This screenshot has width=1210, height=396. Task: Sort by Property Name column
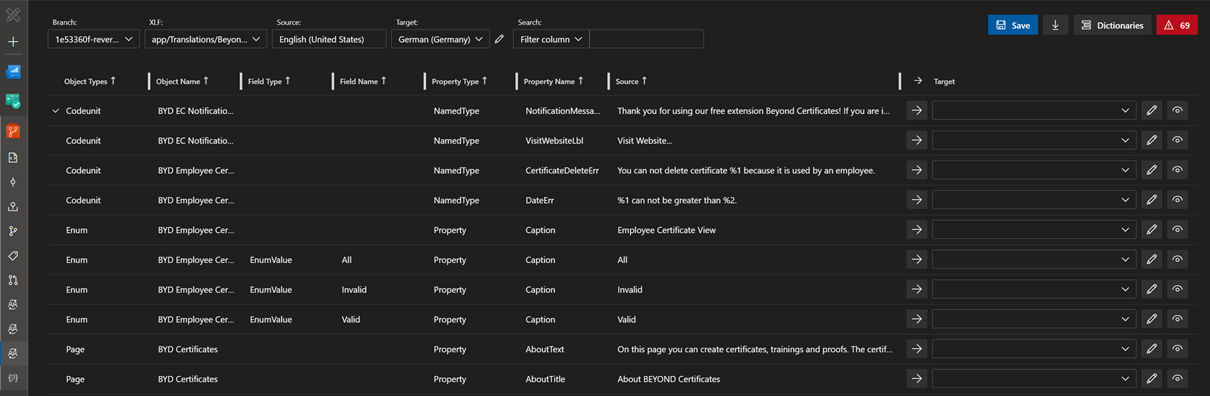click(553, 81)
